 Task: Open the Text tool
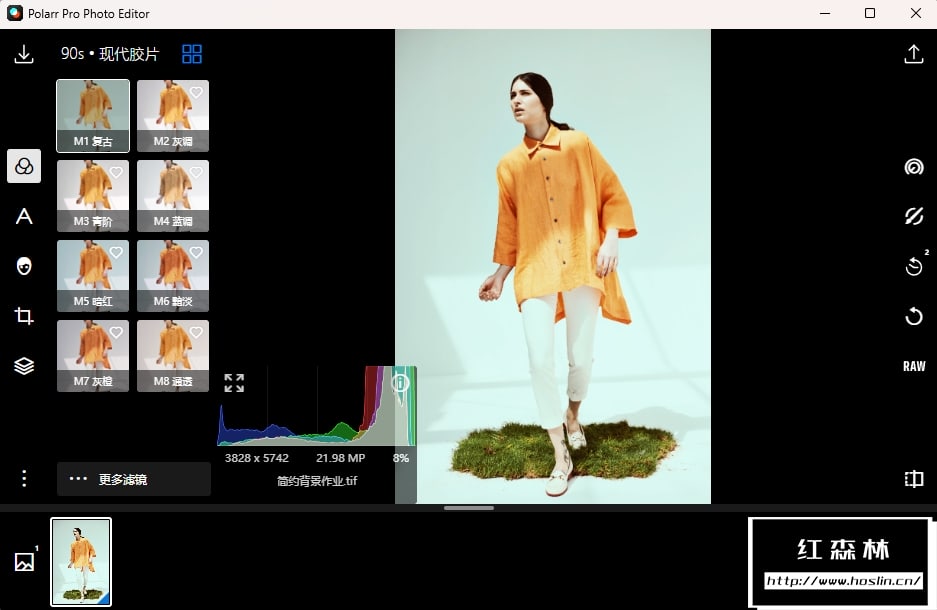coord(24,216)
